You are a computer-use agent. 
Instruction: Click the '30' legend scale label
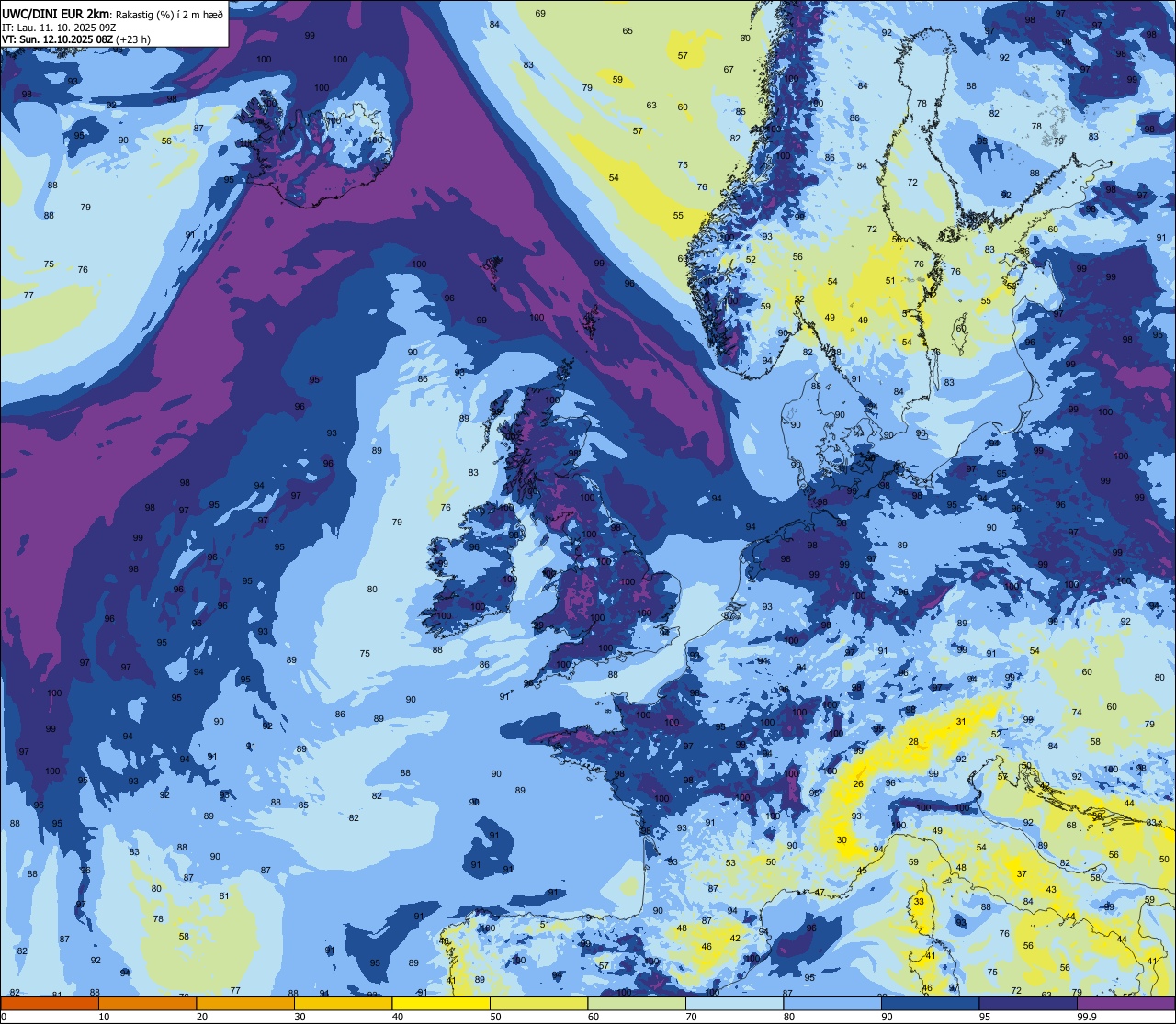click(x=300, y=1017)
